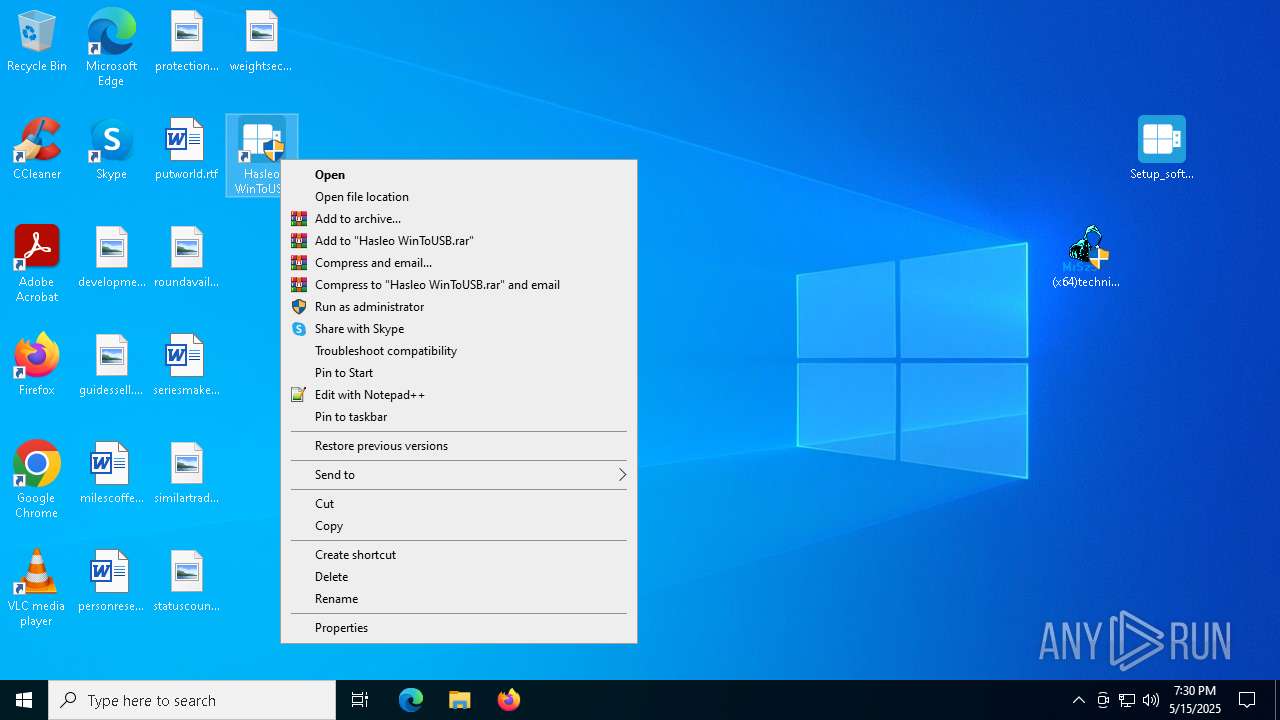Choose Create shortcut
Image resolution: width=1280 pixels, height=720 pixels.
[459, 555]
